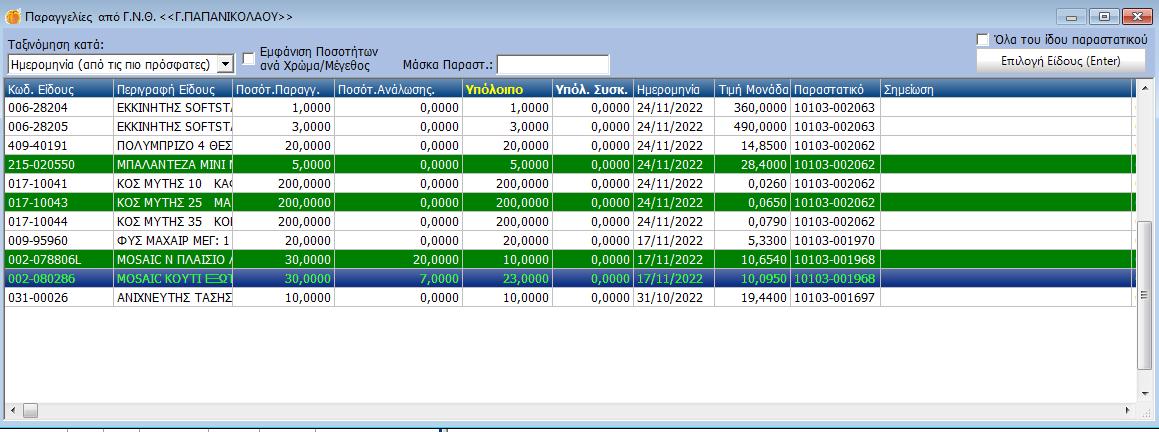Click document number 10103-001697
Image resolution: width=1159 pixels, height=432 pixels.
pyautogui.click(x=835, y=297)
